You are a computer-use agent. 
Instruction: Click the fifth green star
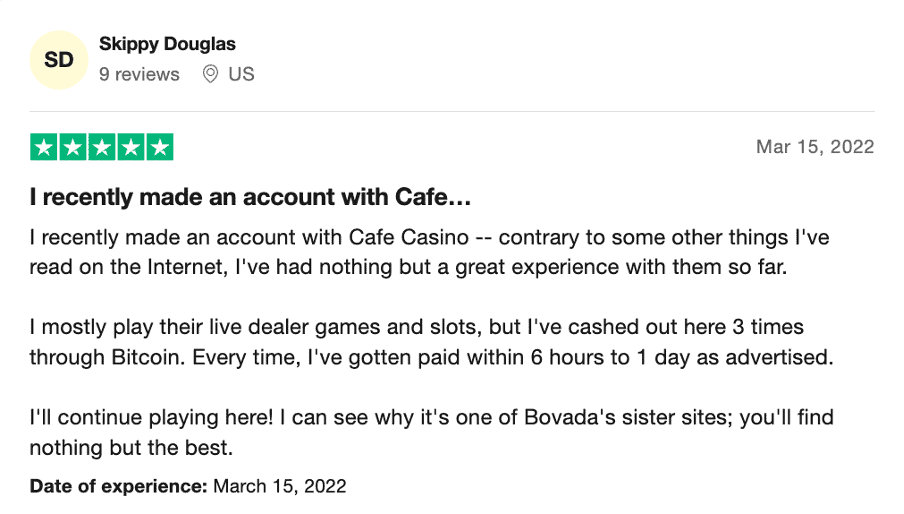[160, 147]
